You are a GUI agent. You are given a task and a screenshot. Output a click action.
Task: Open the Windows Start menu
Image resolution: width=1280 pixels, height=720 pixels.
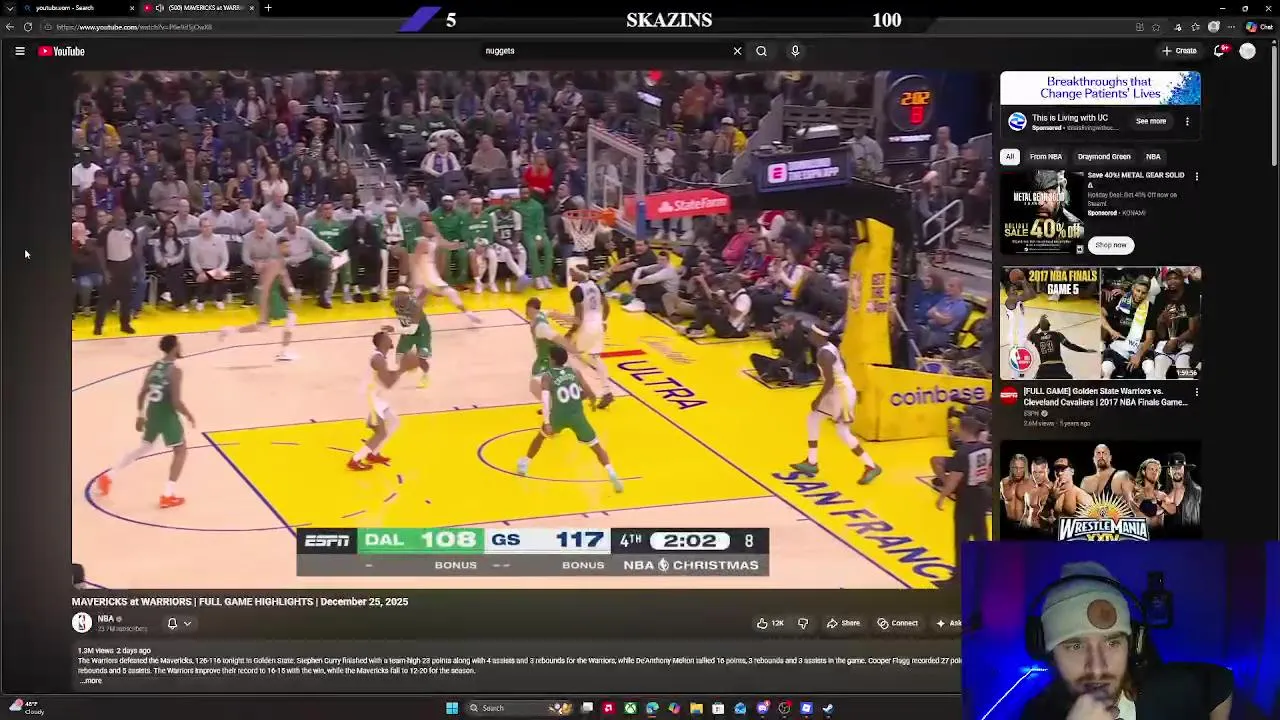point(452,708)
